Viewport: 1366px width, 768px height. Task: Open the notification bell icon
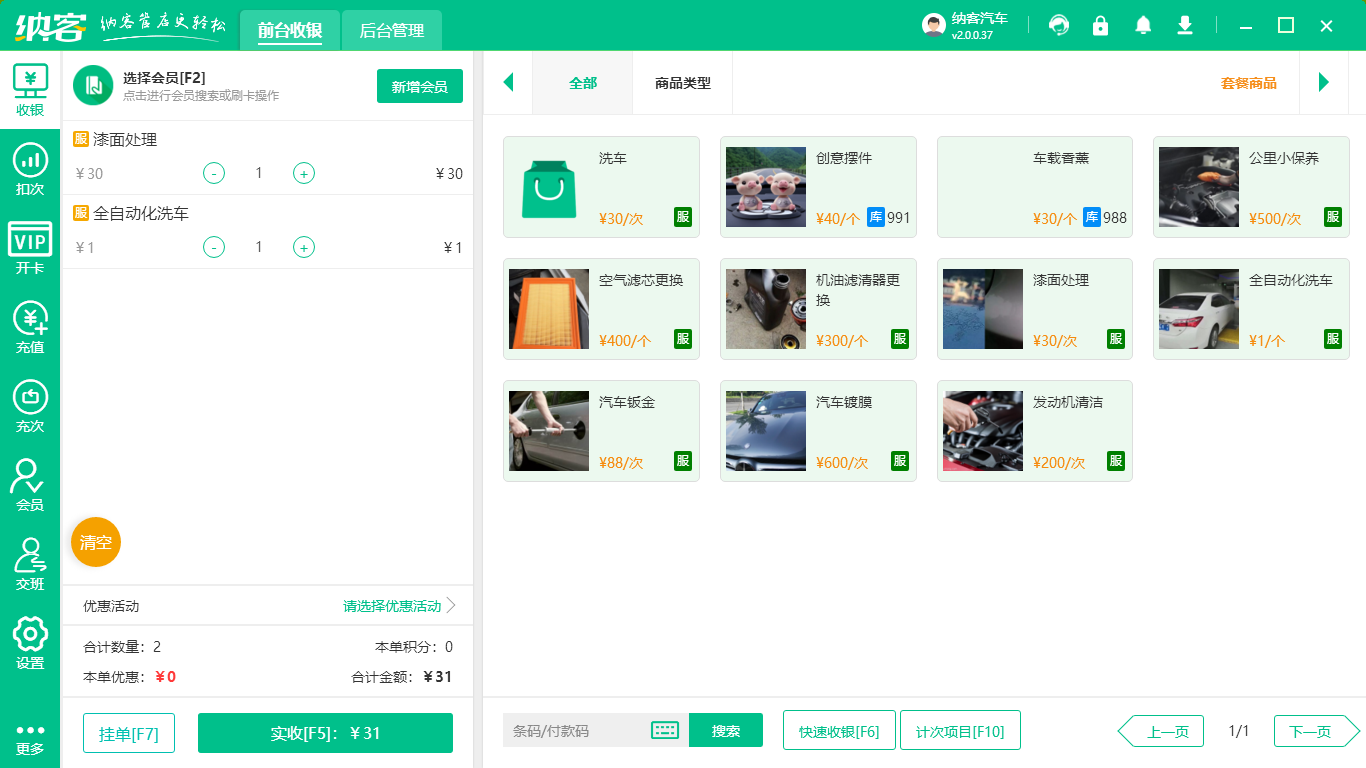1142,25
